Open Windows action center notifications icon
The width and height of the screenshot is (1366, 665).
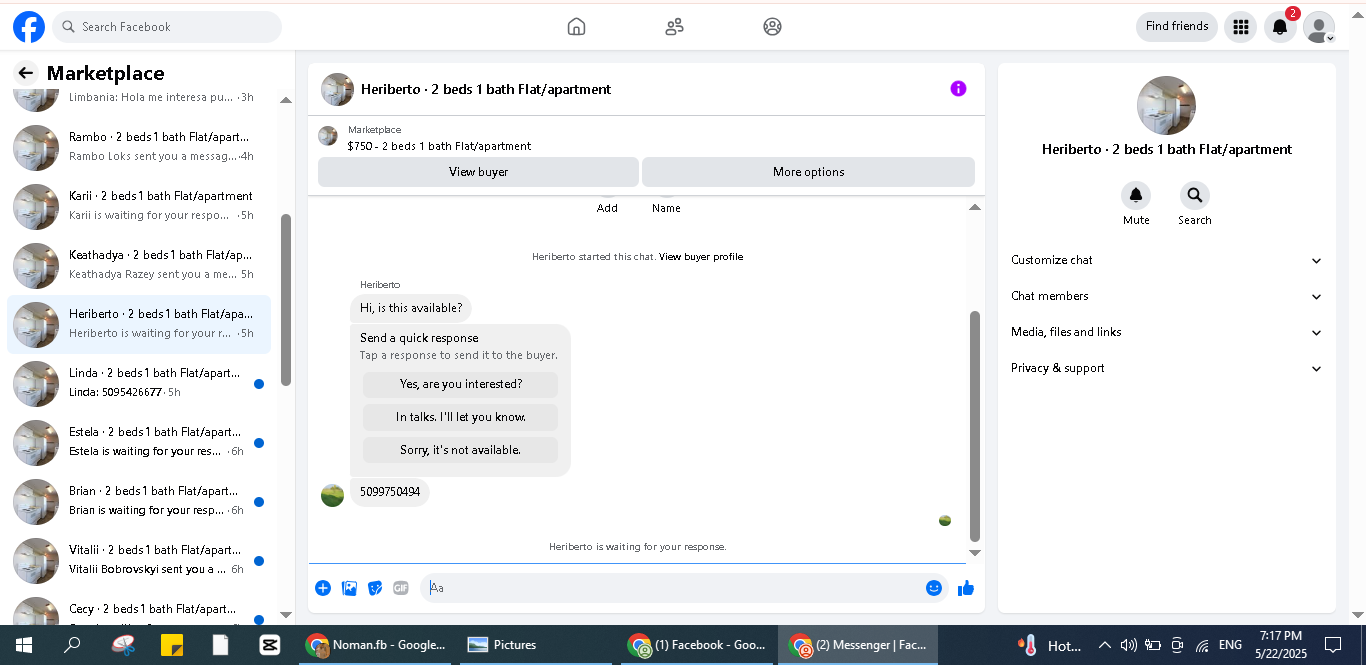[1332, 645]
